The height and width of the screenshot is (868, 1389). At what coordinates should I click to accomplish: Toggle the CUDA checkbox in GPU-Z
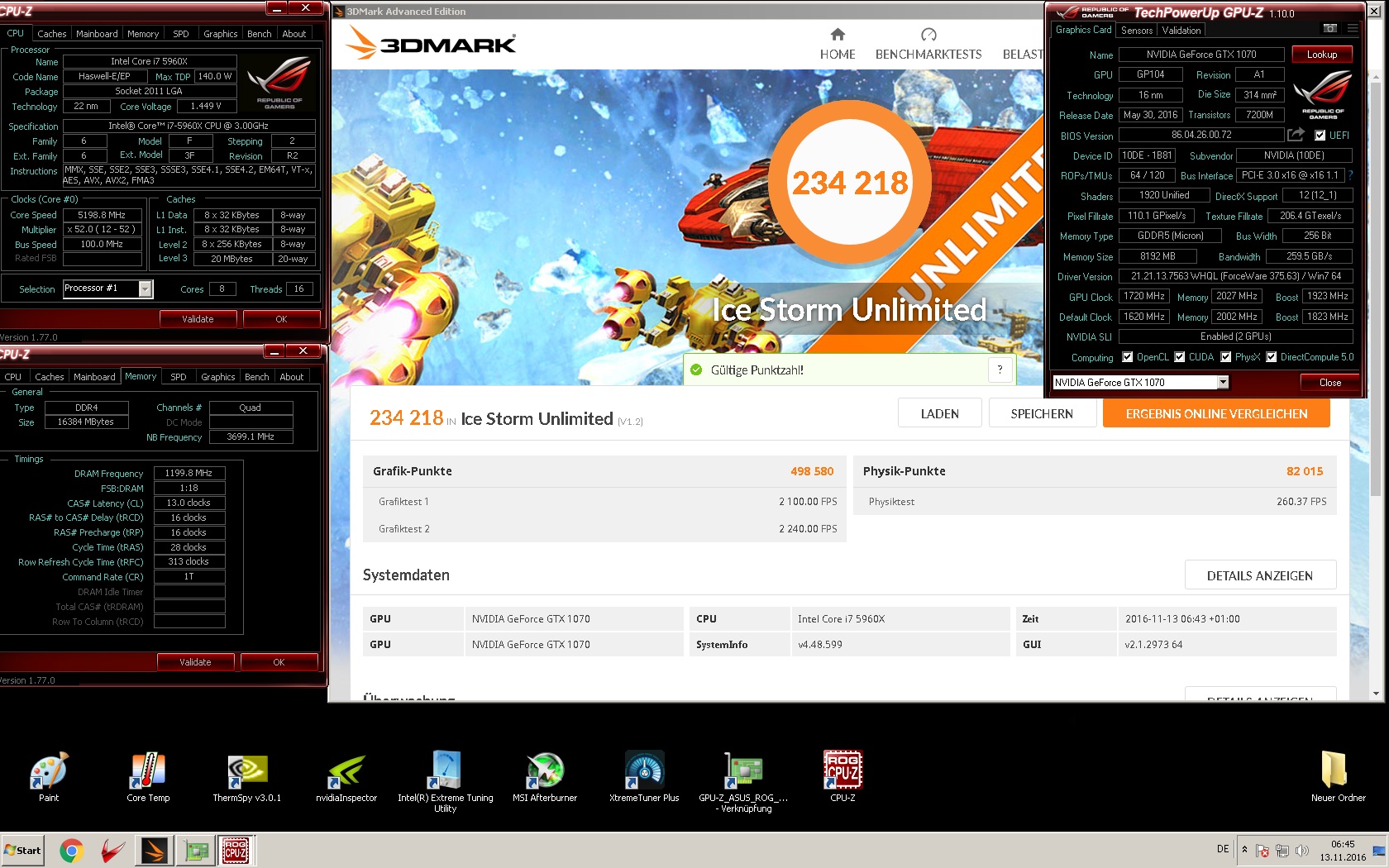1180,357
